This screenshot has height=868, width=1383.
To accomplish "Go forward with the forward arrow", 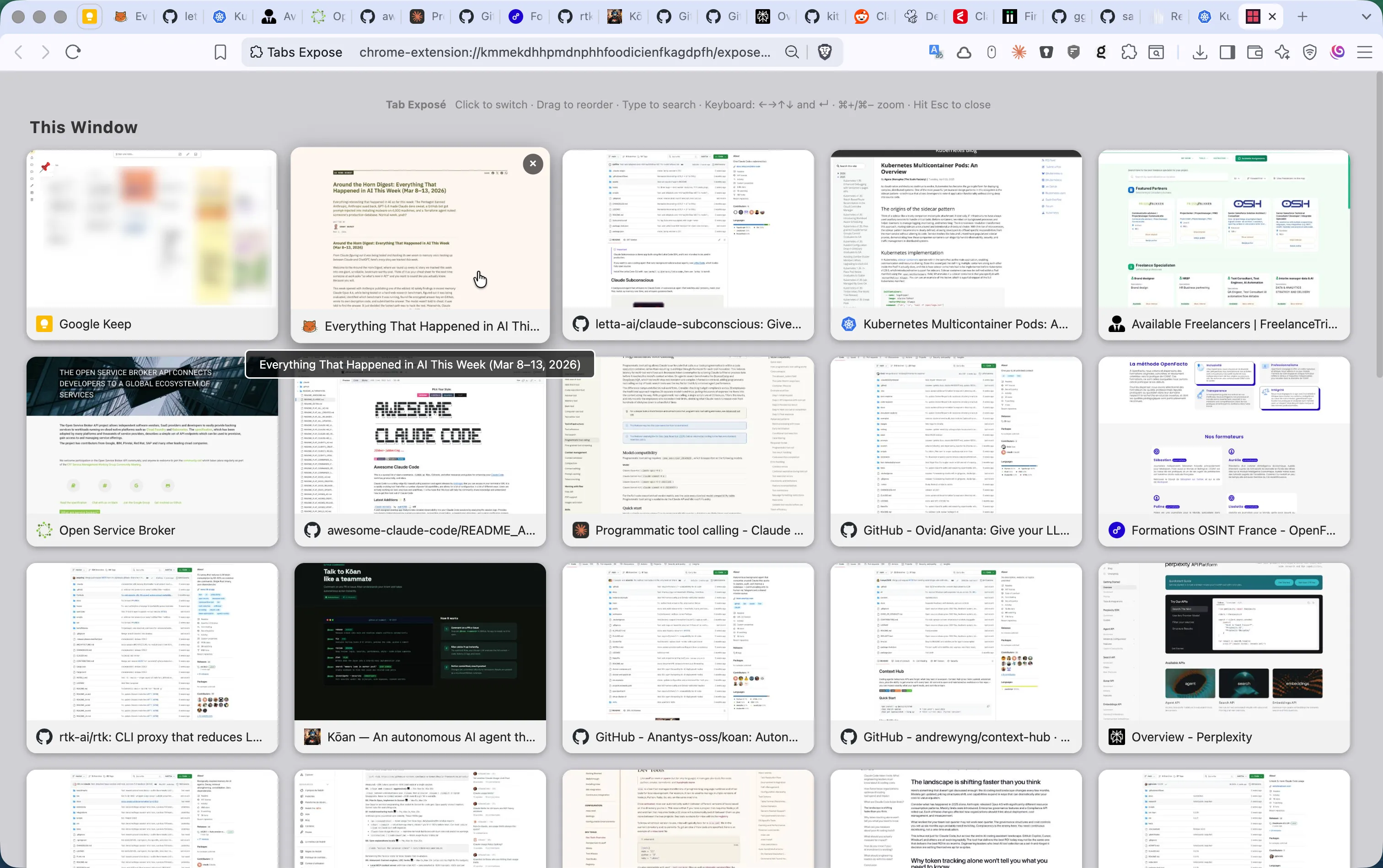I will [45, 52].
